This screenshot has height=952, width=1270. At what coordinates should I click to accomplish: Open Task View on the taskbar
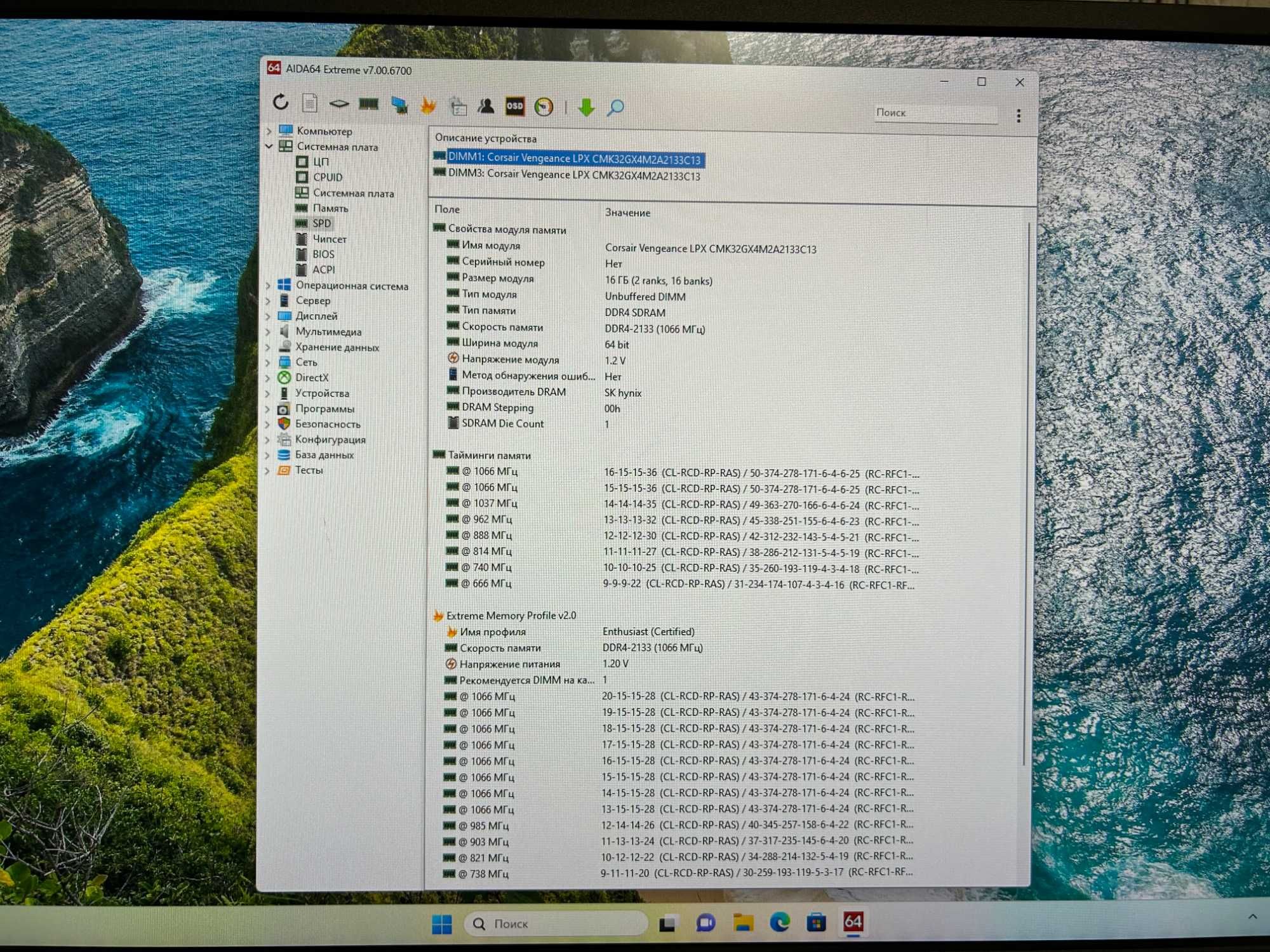(667, 924)
